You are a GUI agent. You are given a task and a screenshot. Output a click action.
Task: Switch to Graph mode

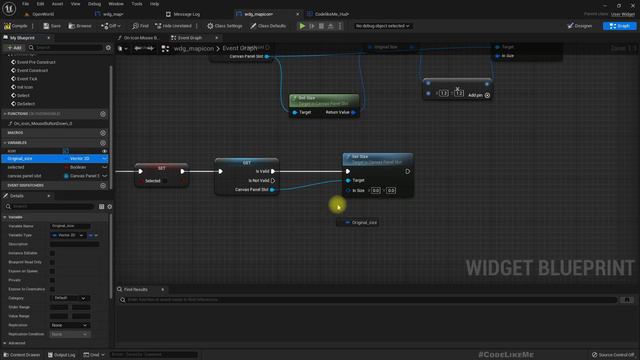pyautogui.click(x=619, y=26)
